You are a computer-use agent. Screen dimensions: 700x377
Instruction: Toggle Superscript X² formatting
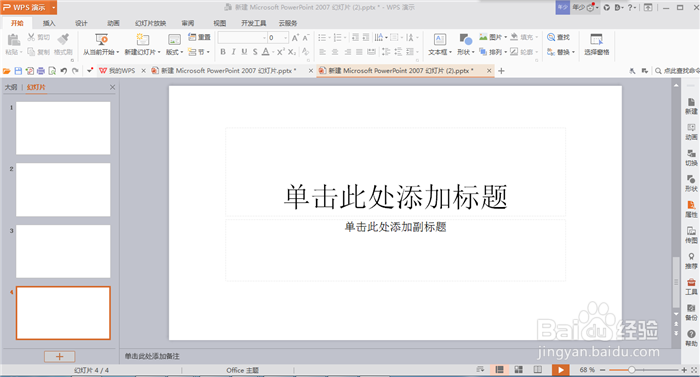[280, 52]
